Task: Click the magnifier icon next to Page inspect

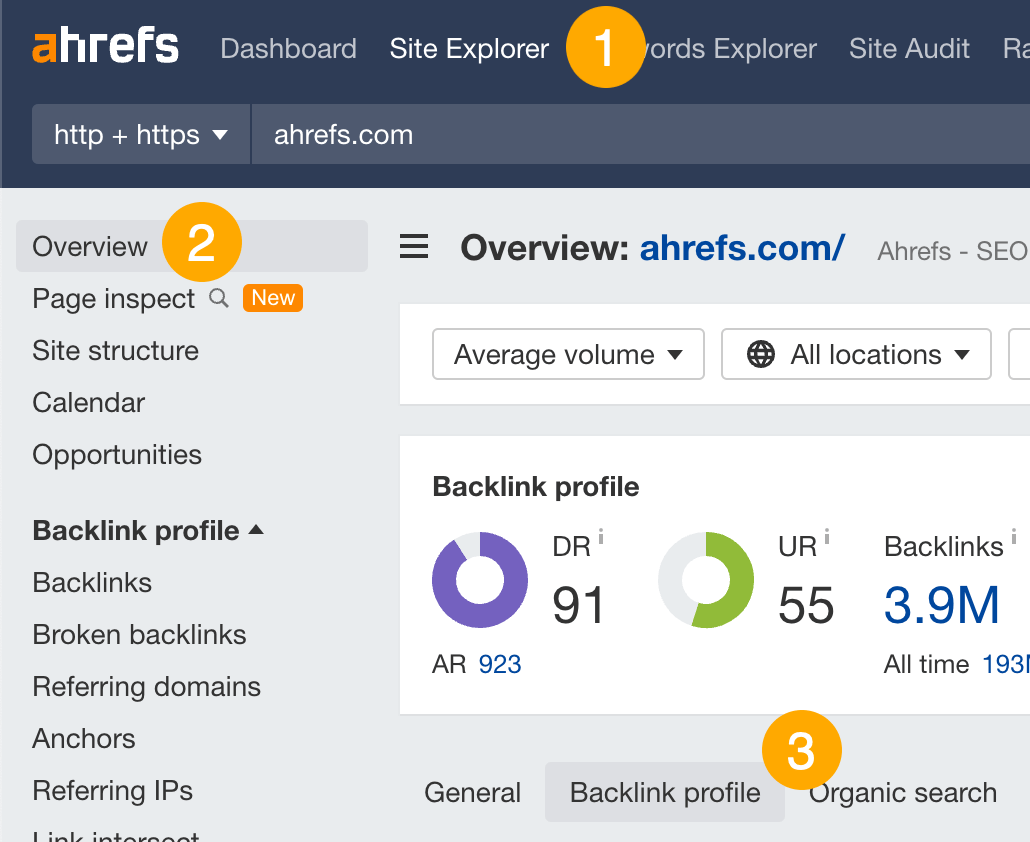Action: (x=219, y=298)
